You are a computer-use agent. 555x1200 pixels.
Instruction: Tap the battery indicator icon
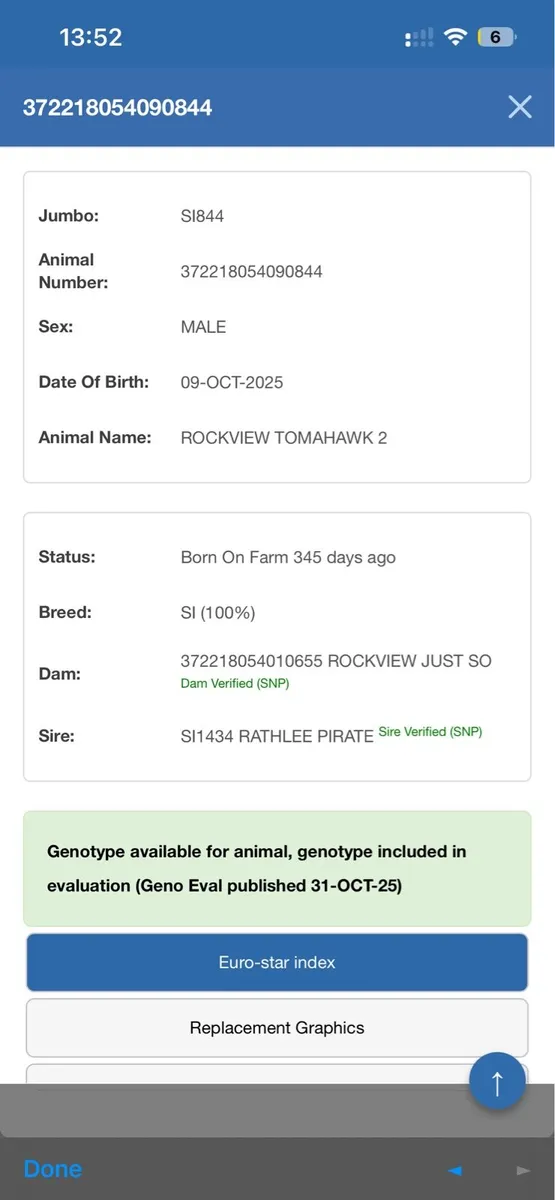497,37
